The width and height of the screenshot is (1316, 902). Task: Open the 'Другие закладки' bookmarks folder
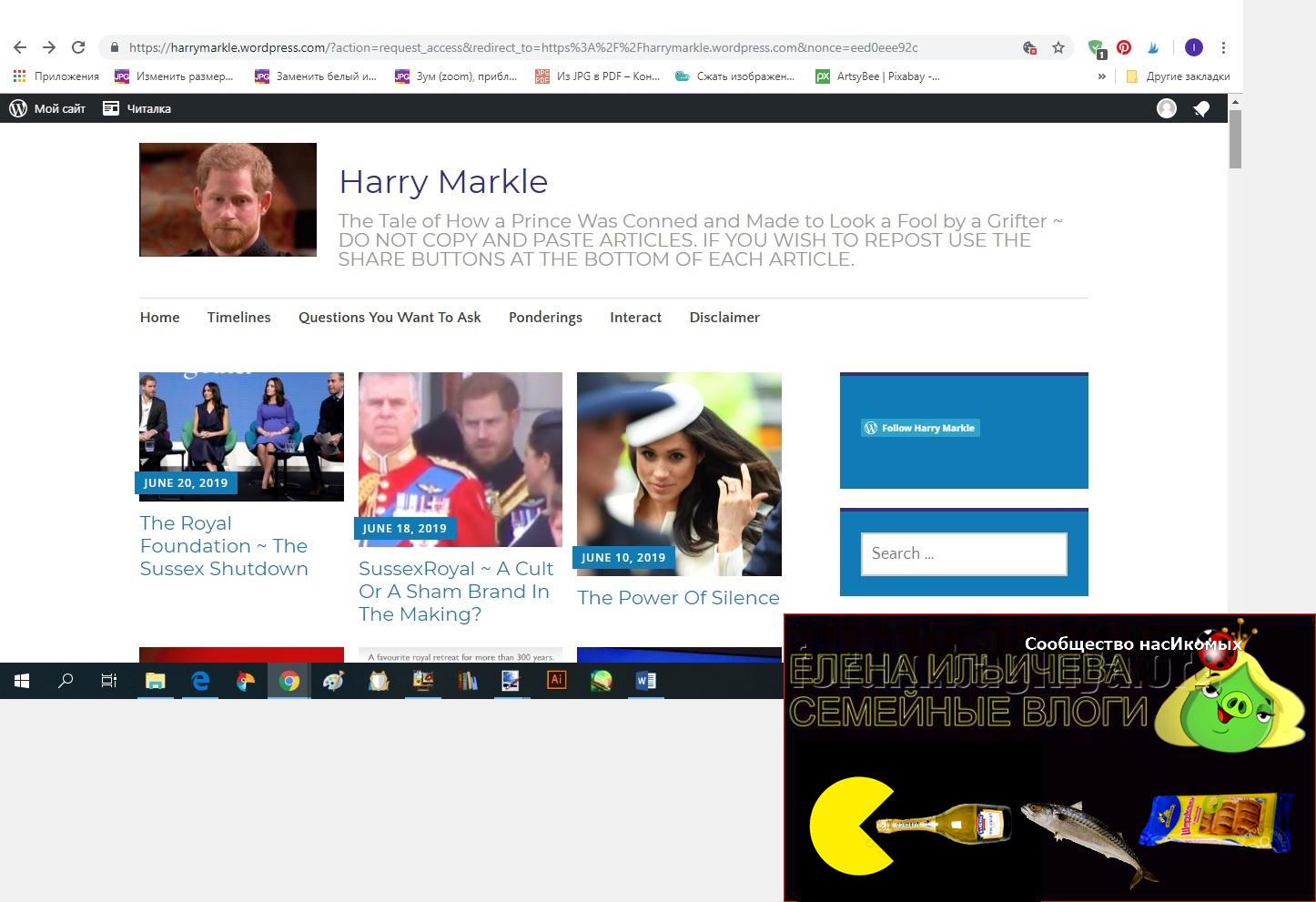(x=1178, y=76)
